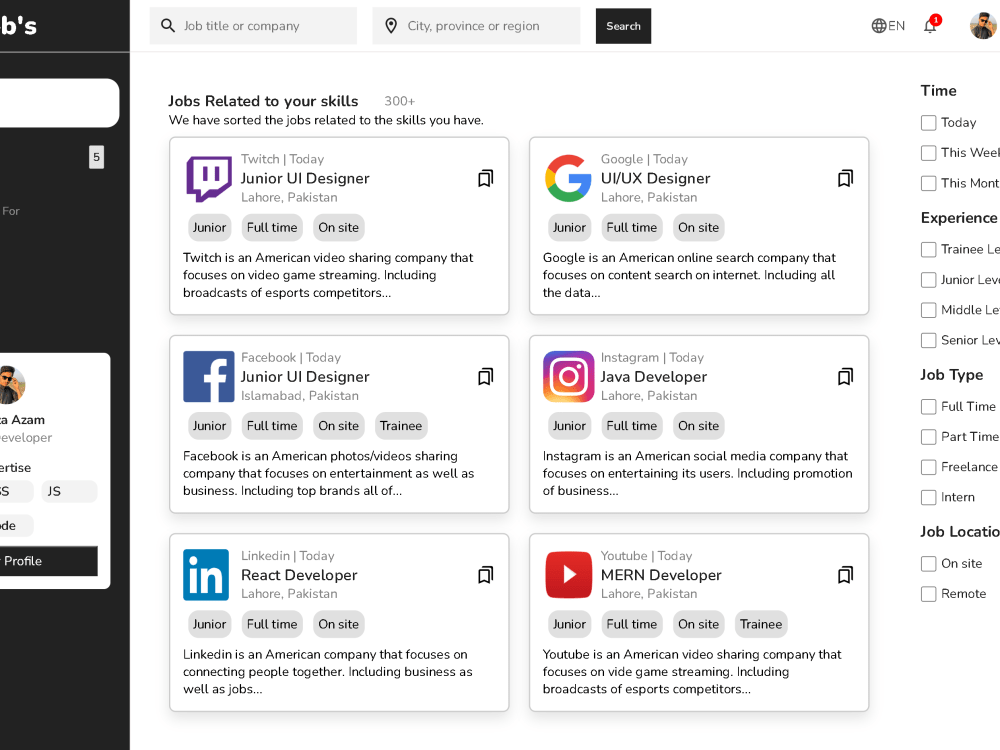
Task: Open the UI/UX Designer job title
Action: pos(655,179)
